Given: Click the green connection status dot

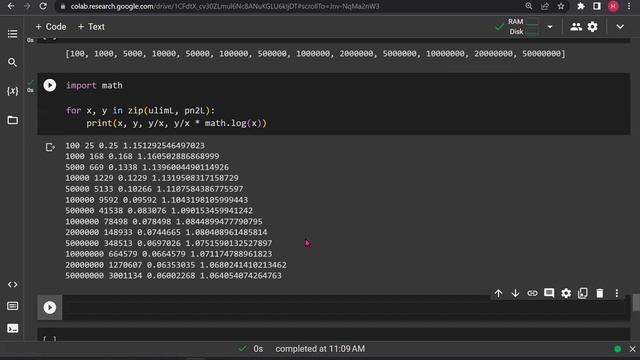Looking at the screenshot, I should (x=618, y=349).
